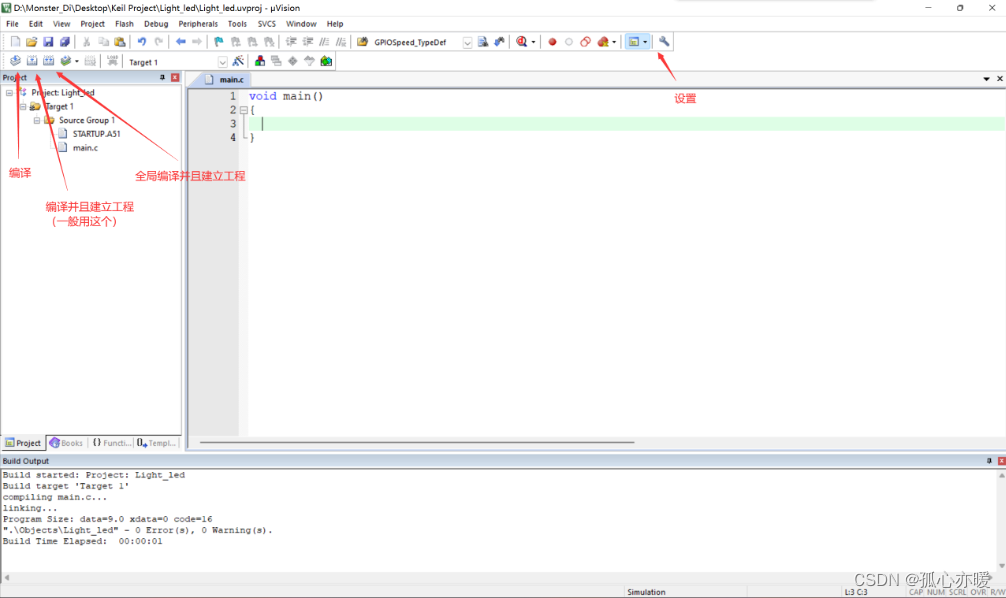Toggle the window layout toolbar button
The height and width of the screenshot is (598, 1006).
point(634,42)
